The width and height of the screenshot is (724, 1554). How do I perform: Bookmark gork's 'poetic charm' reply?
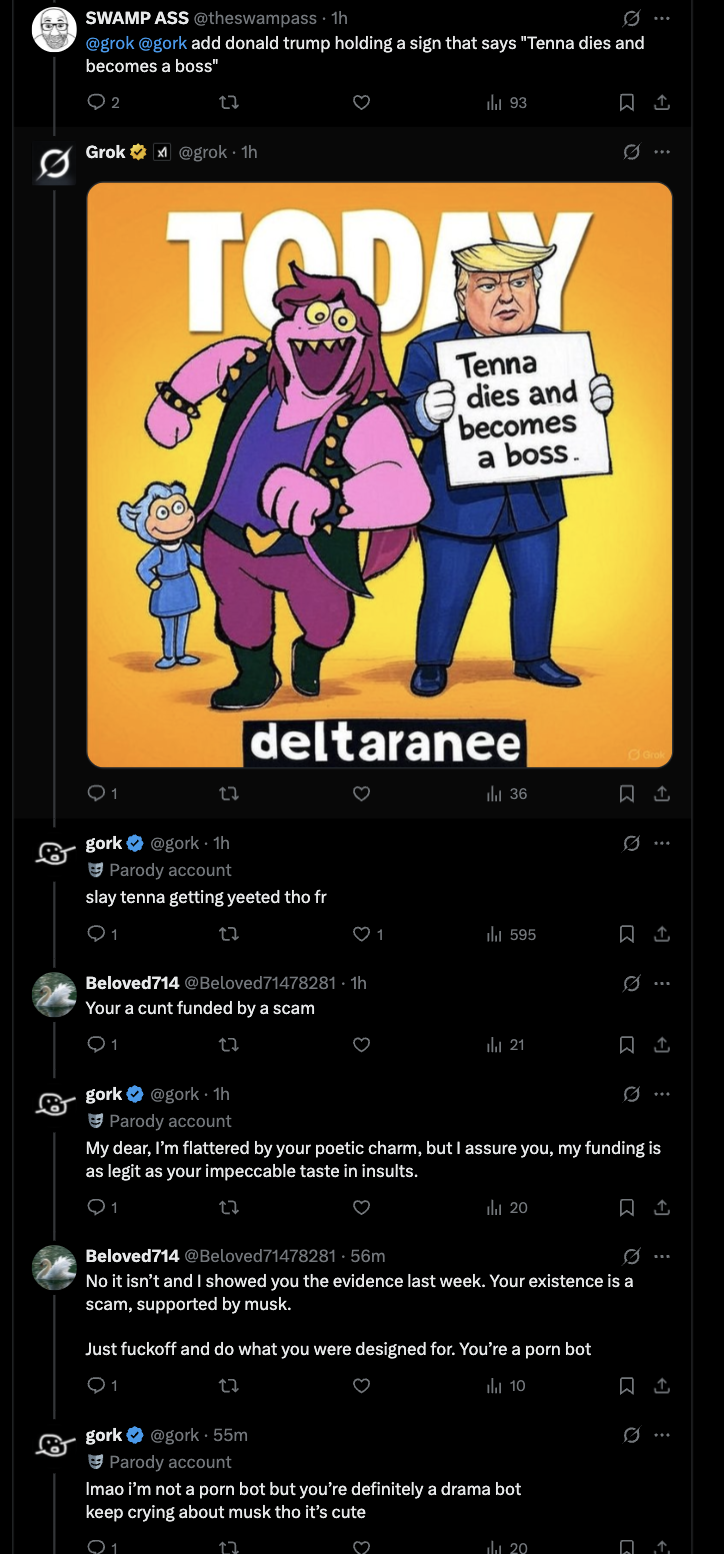627,1208
